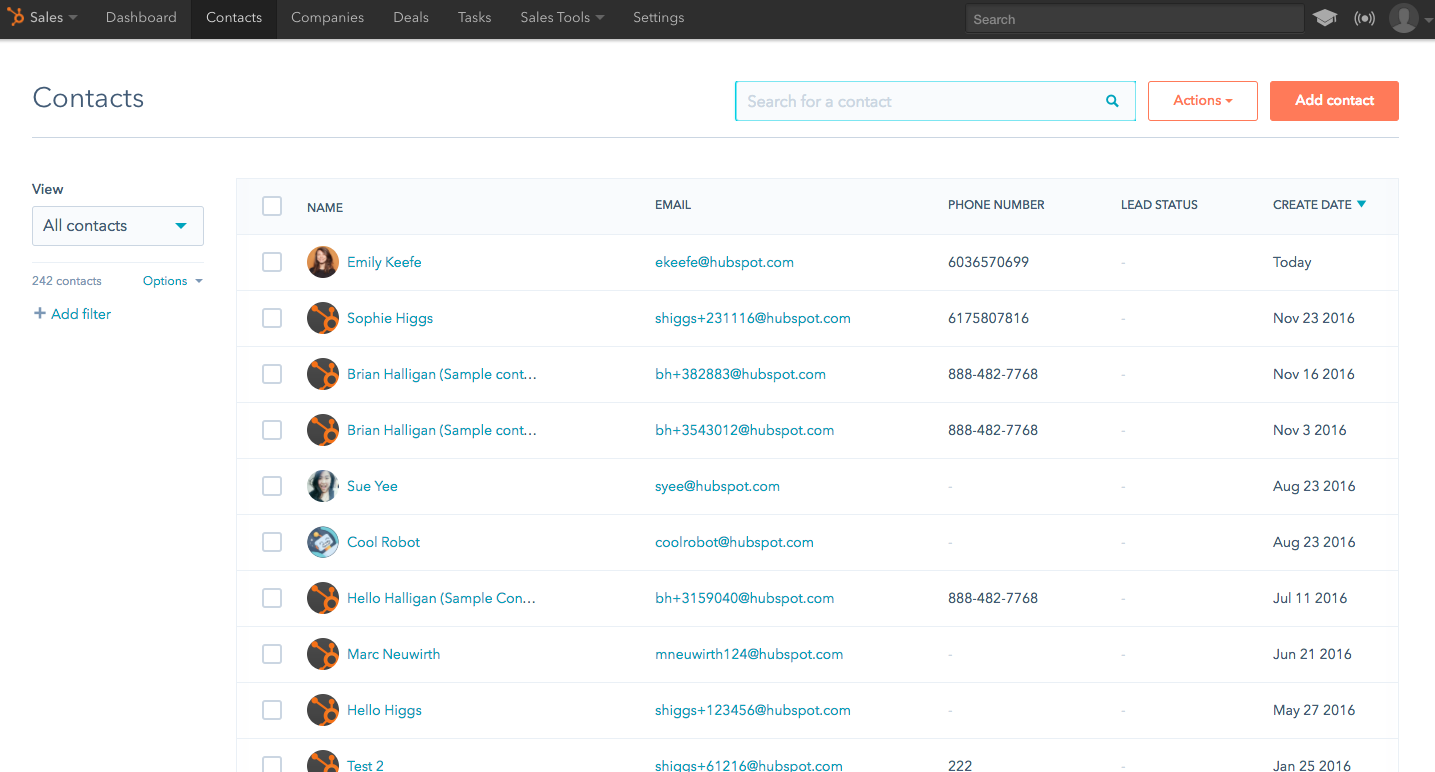Check the box for bh+3543012 contact
The width and height of the screenshot is (1435, 772).
click(272, 430)
